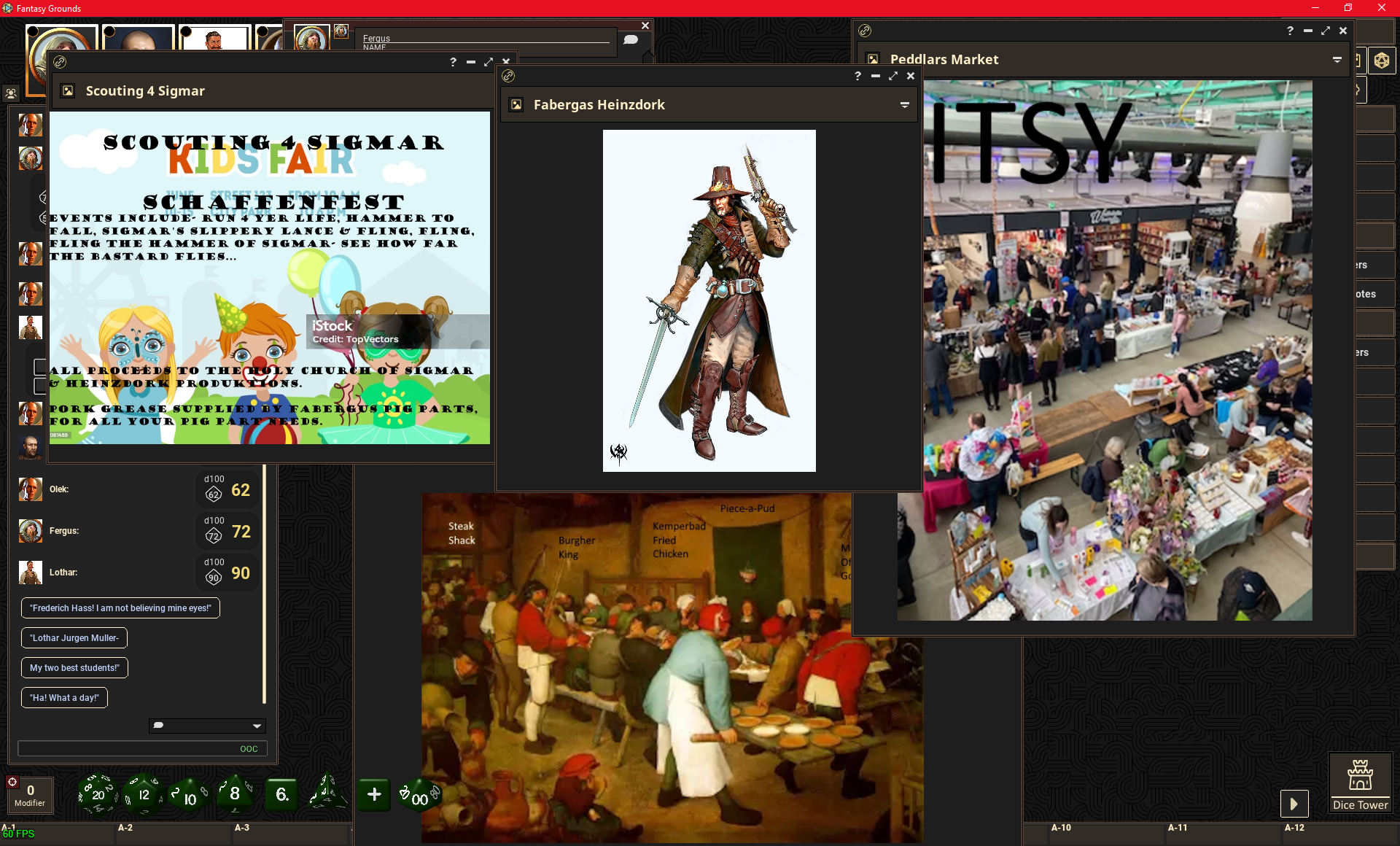Toggle the modifier targeting button
1400x846 pixels.
tap(12, 783)
